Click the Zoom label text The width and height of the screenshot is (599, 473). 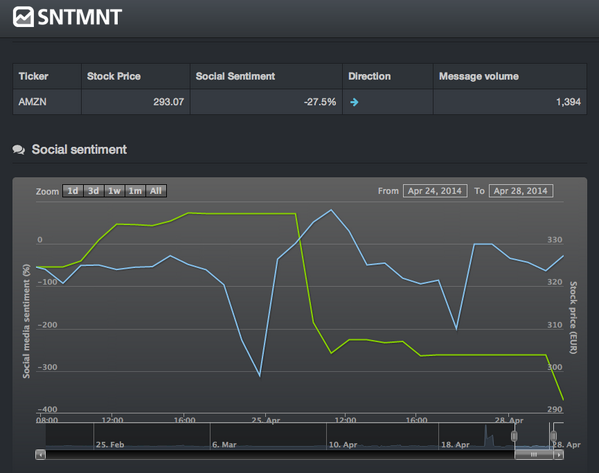(47, 191)
